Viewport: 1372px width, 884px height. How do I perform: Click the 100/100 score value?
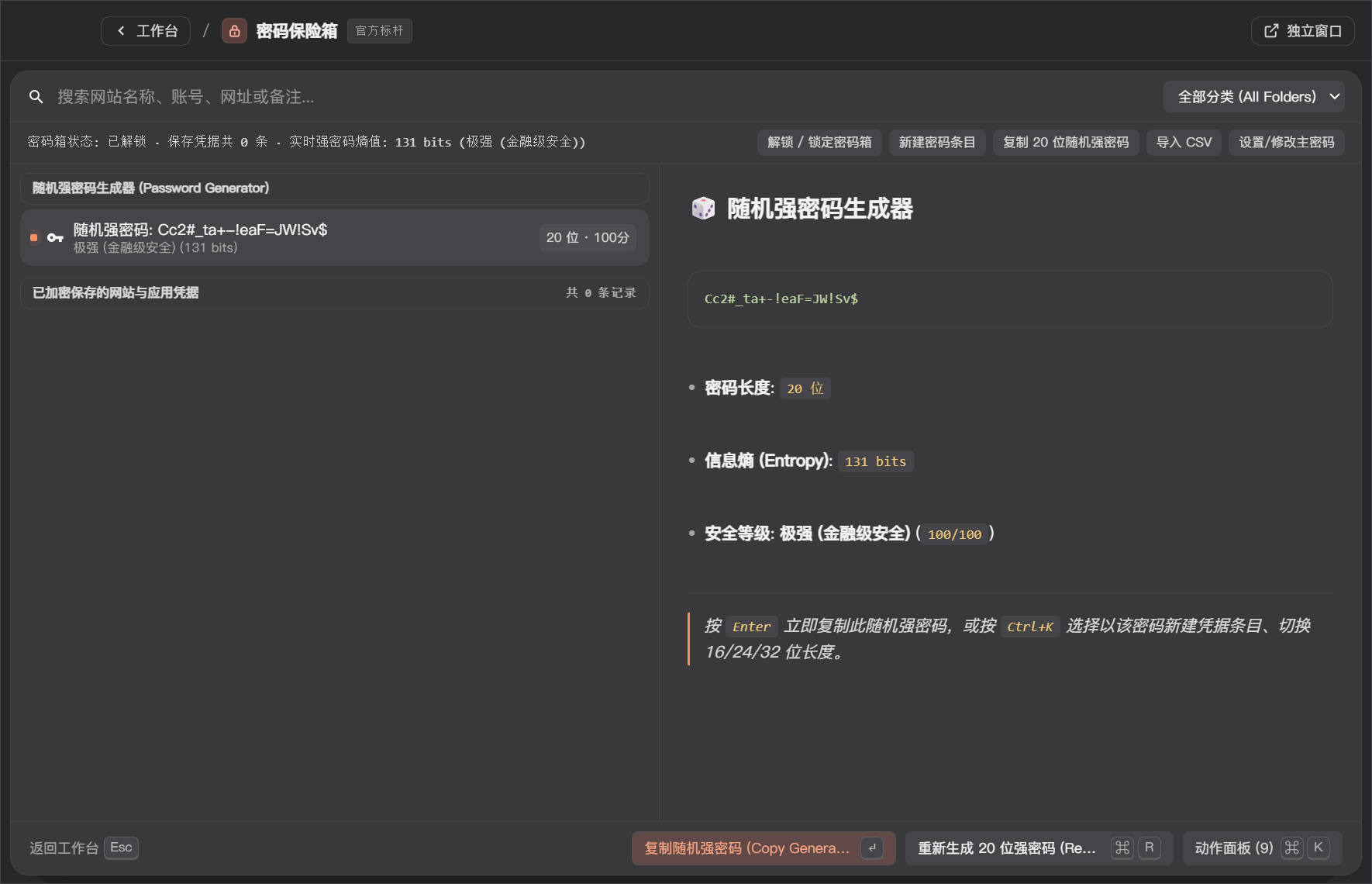tap(955, 534)
